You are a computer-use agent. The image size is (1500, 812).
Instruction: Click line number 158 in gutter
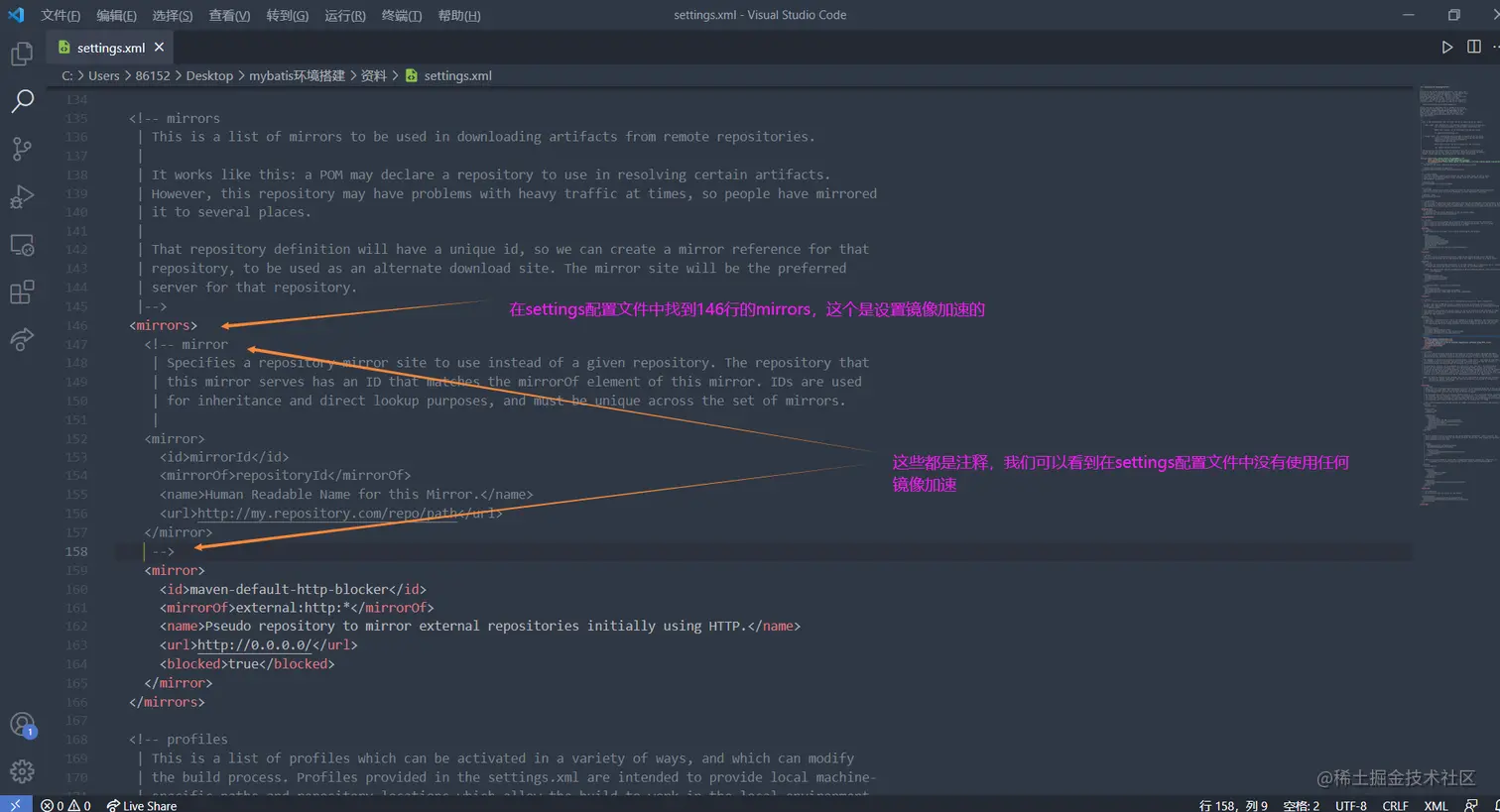pos(76,551)
